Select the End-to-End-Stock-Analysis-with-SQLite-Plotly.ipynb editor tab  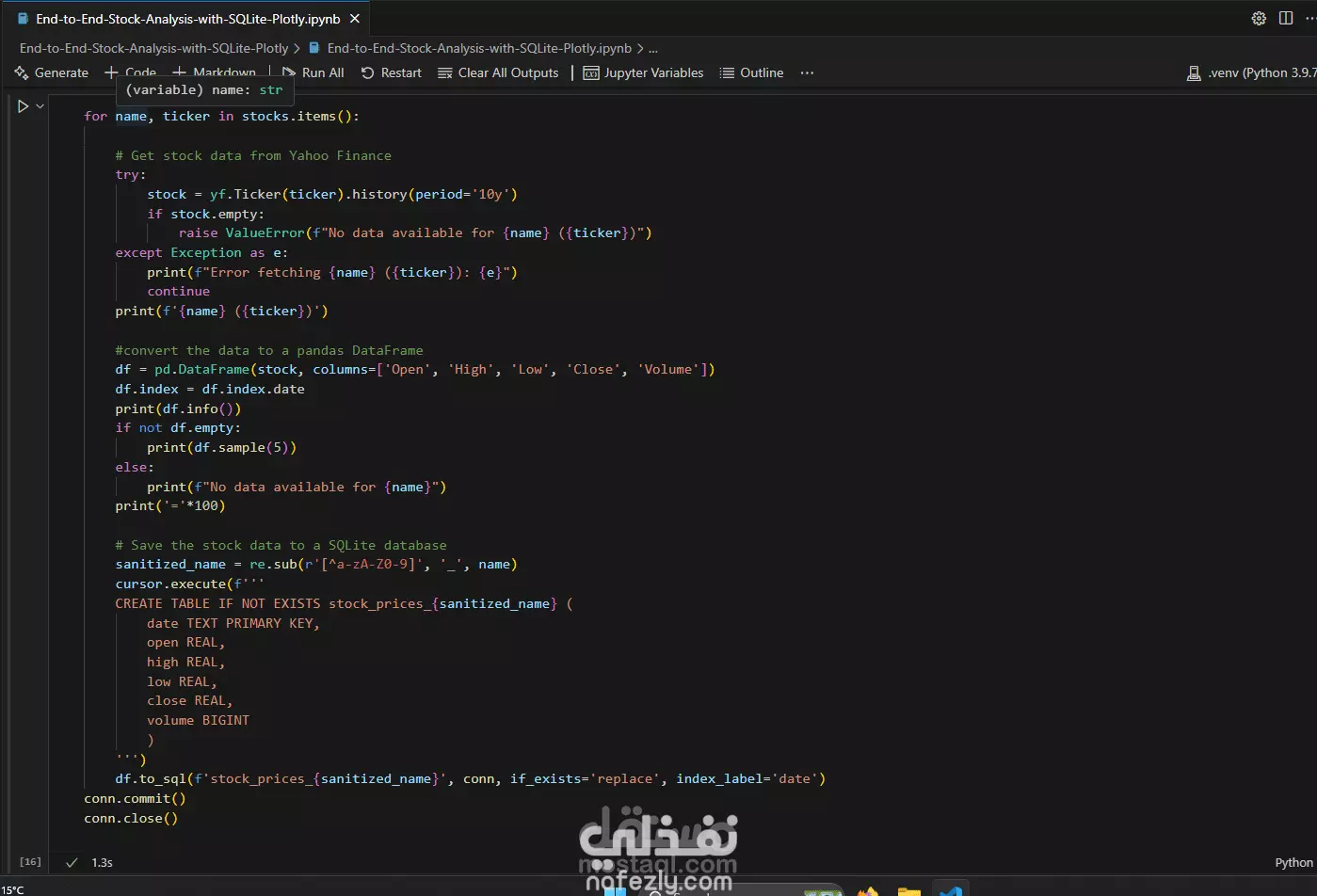(x=187, y=19)
